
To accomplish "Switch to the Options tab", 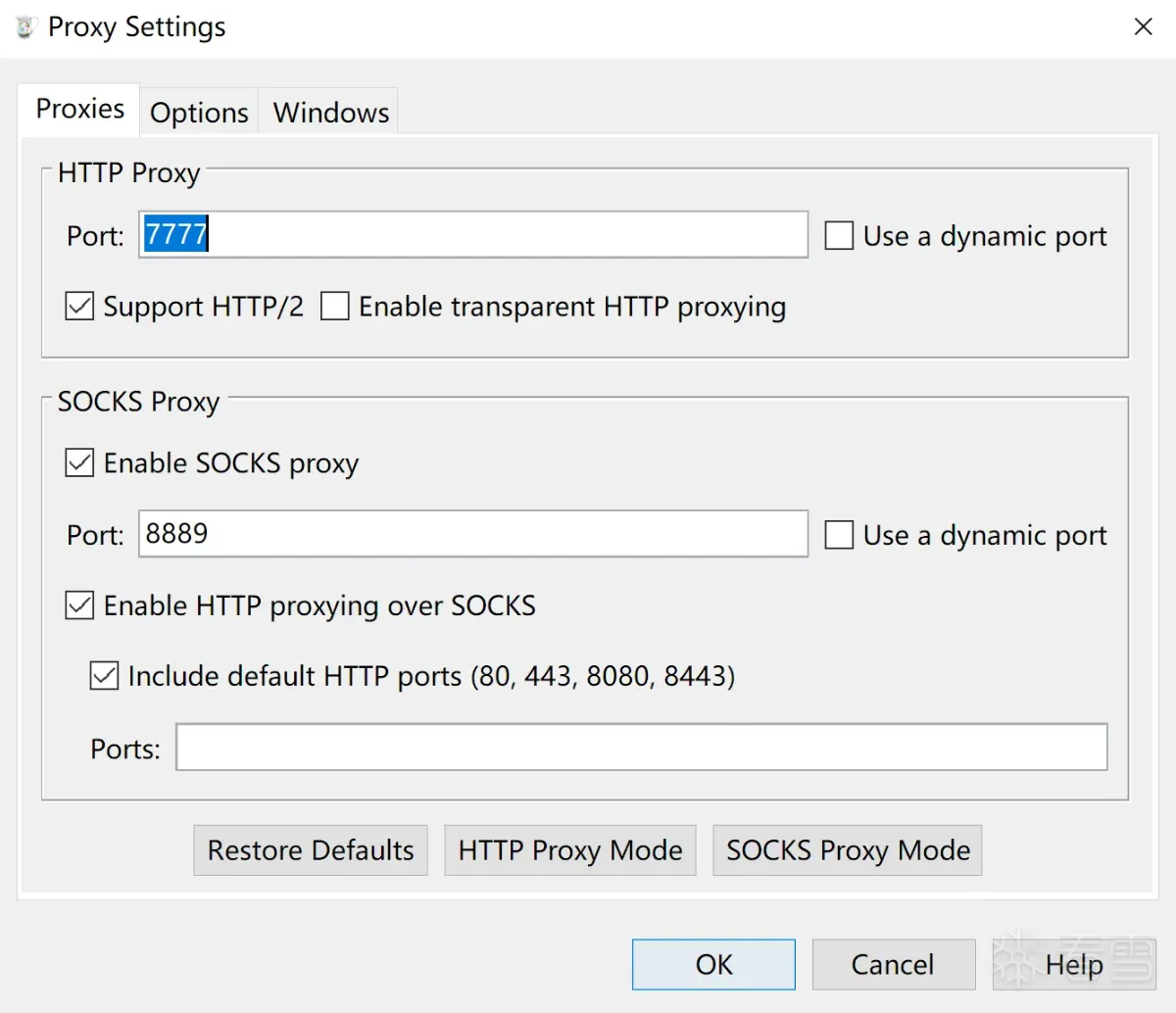I will tap(199, 113).
